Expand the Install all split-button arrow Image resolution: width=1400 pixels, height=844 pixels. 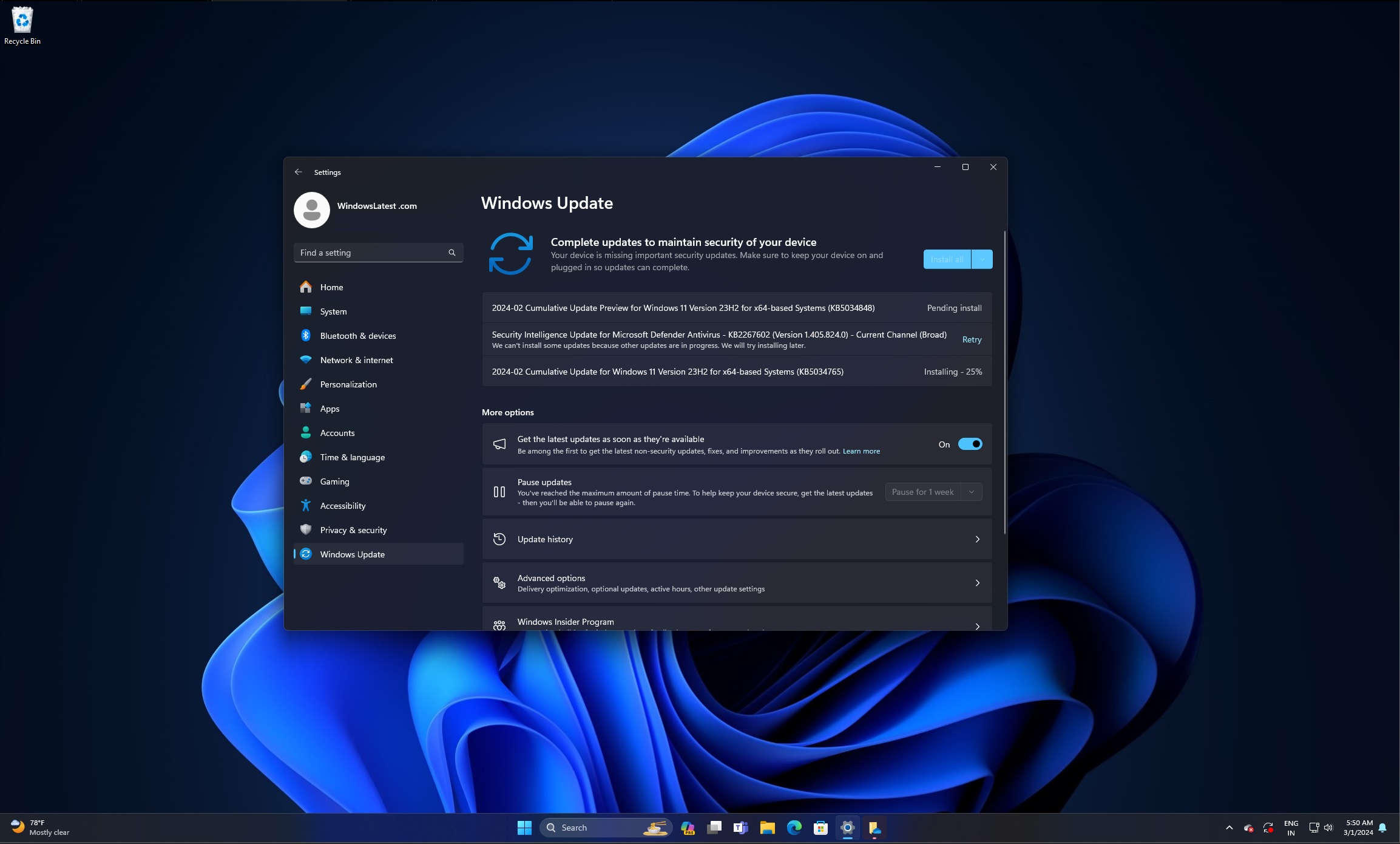tap(982, 259)
